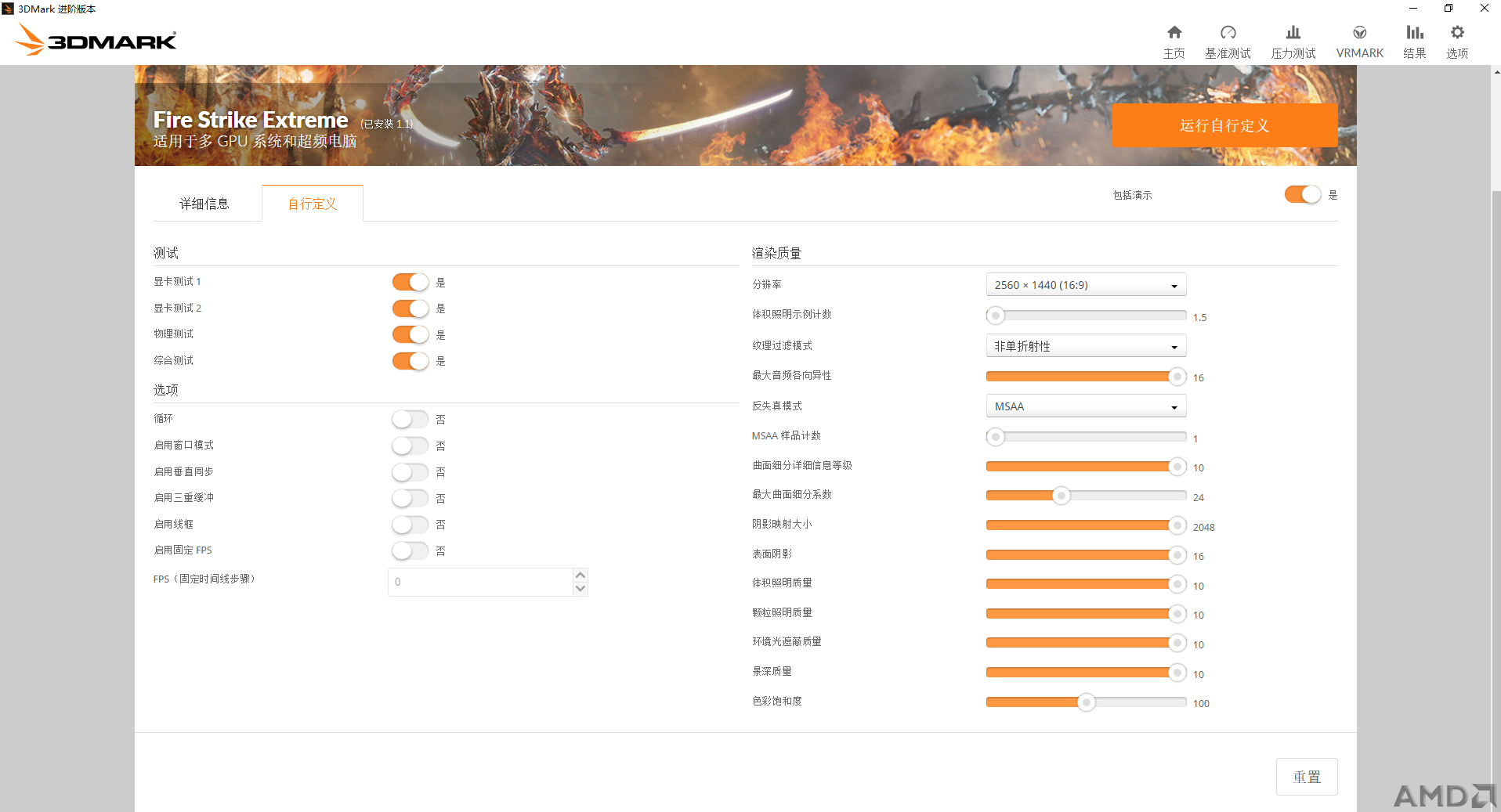The width and height of the screenshot is (1501, 812).
Task: Click the FPS fixed timestep input field
Action: click(x=481, y=582)
